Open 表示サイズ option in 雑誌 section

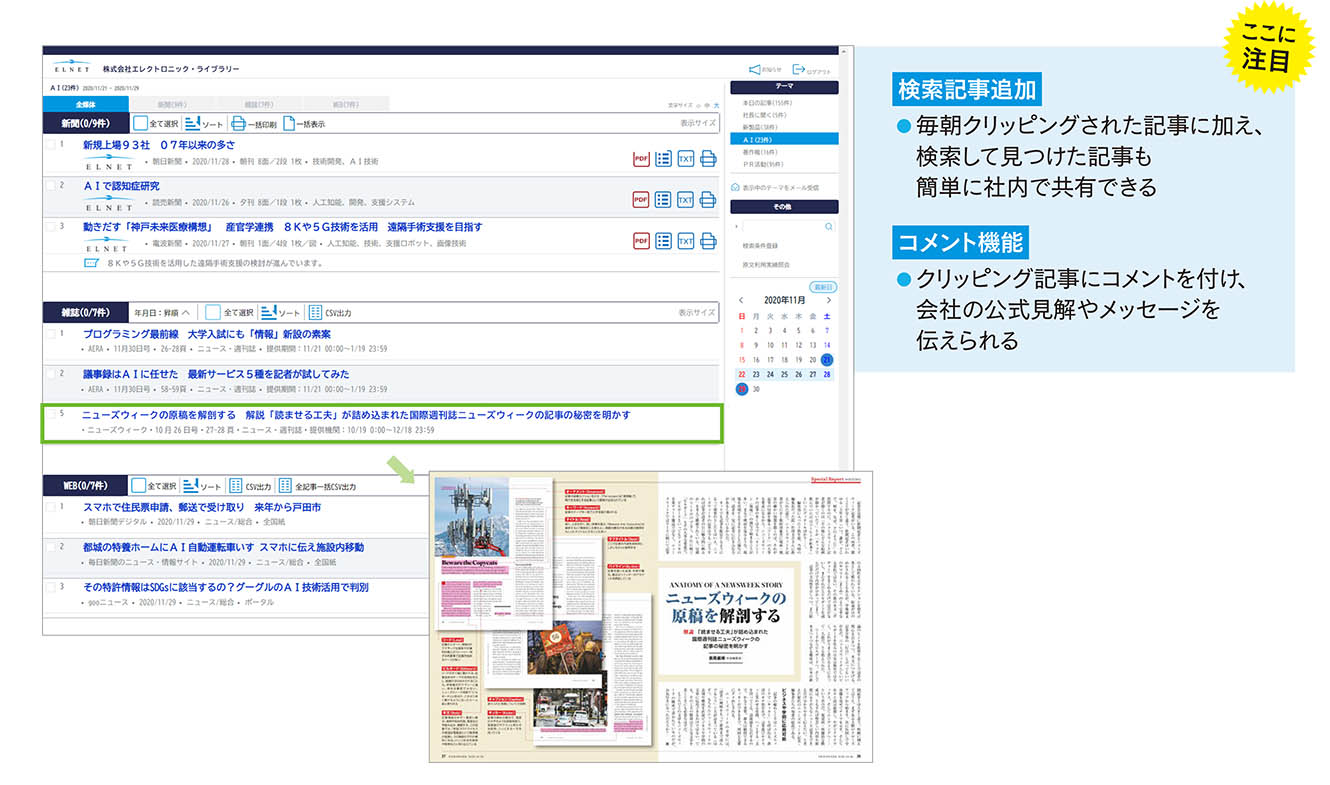coord(698,312)
